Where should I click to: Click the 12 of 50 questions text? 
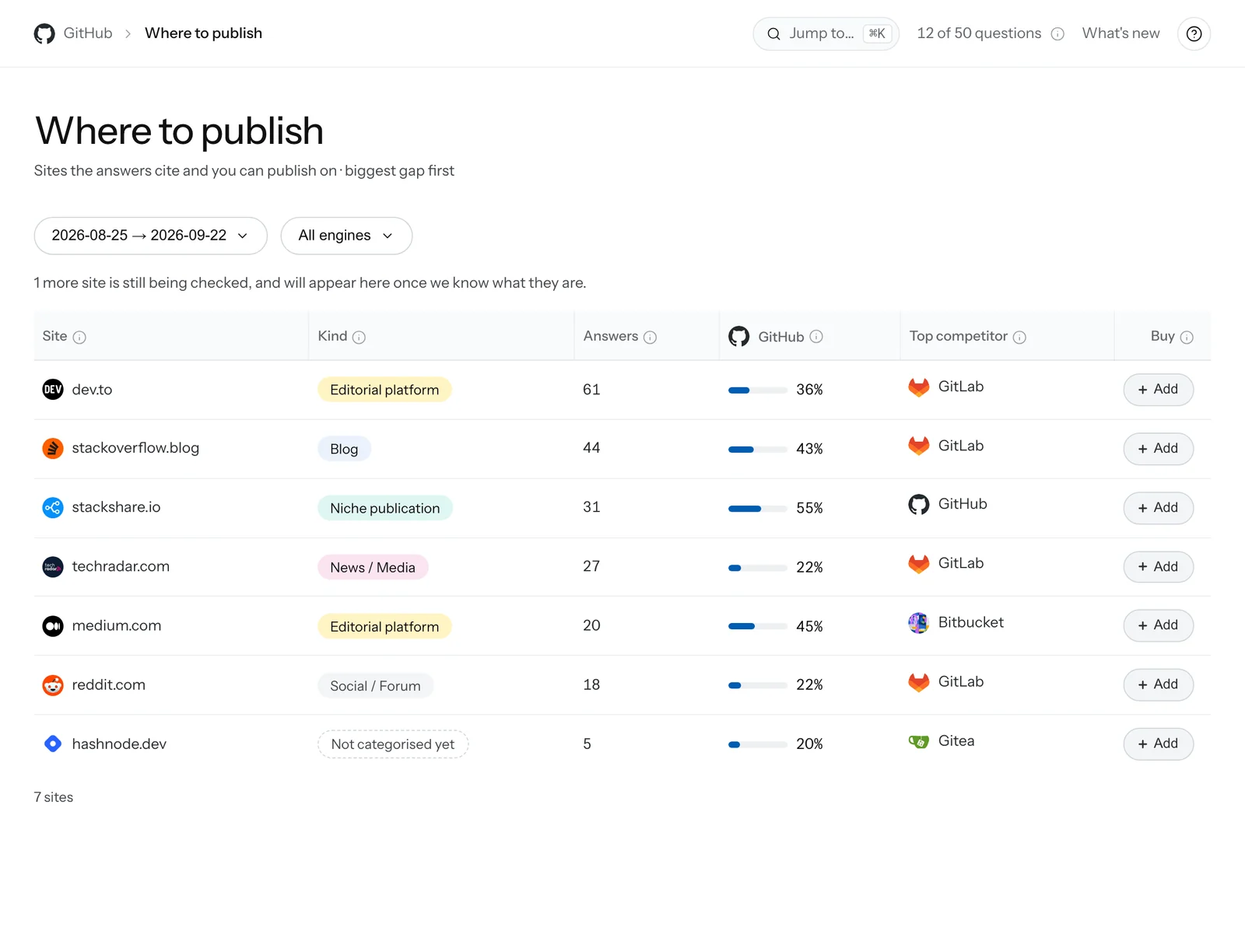979,33
